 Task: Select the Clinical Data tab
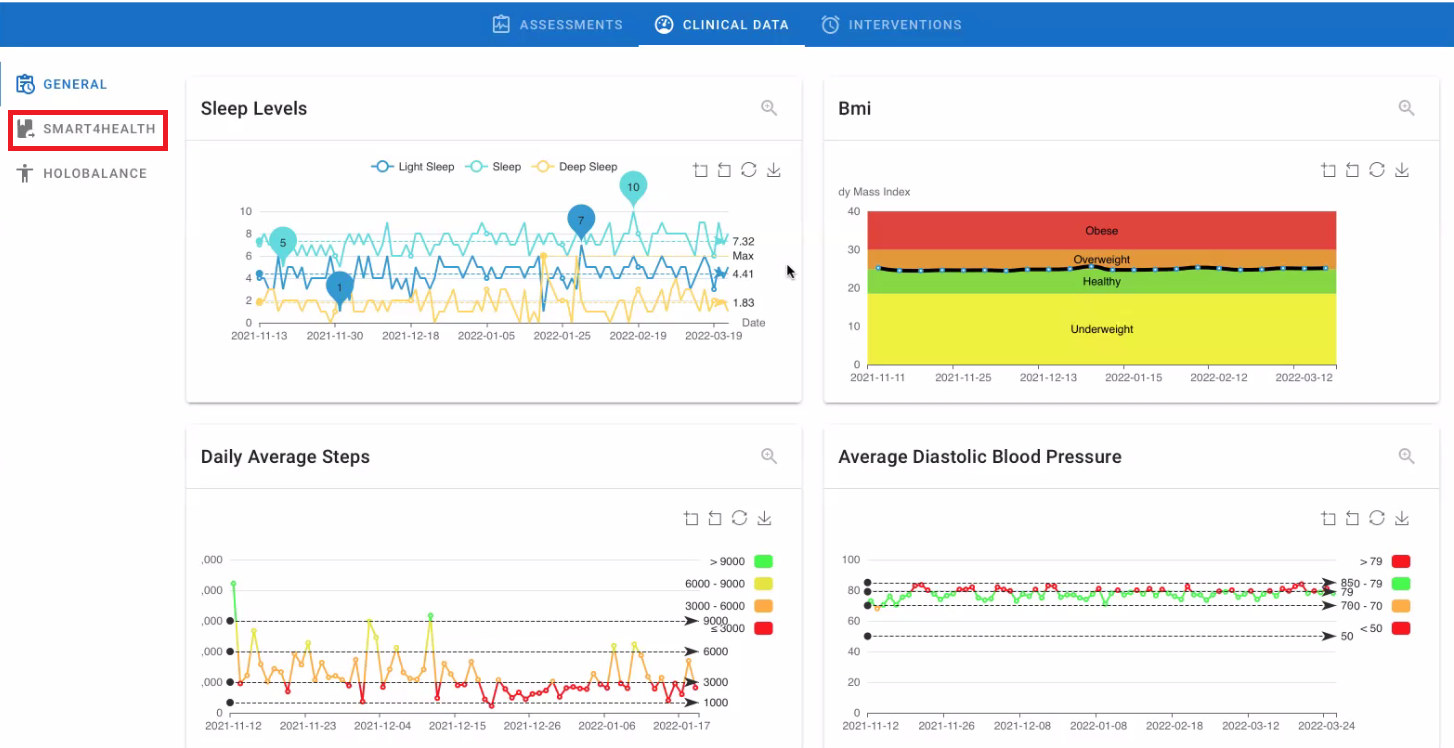(721, 24)
